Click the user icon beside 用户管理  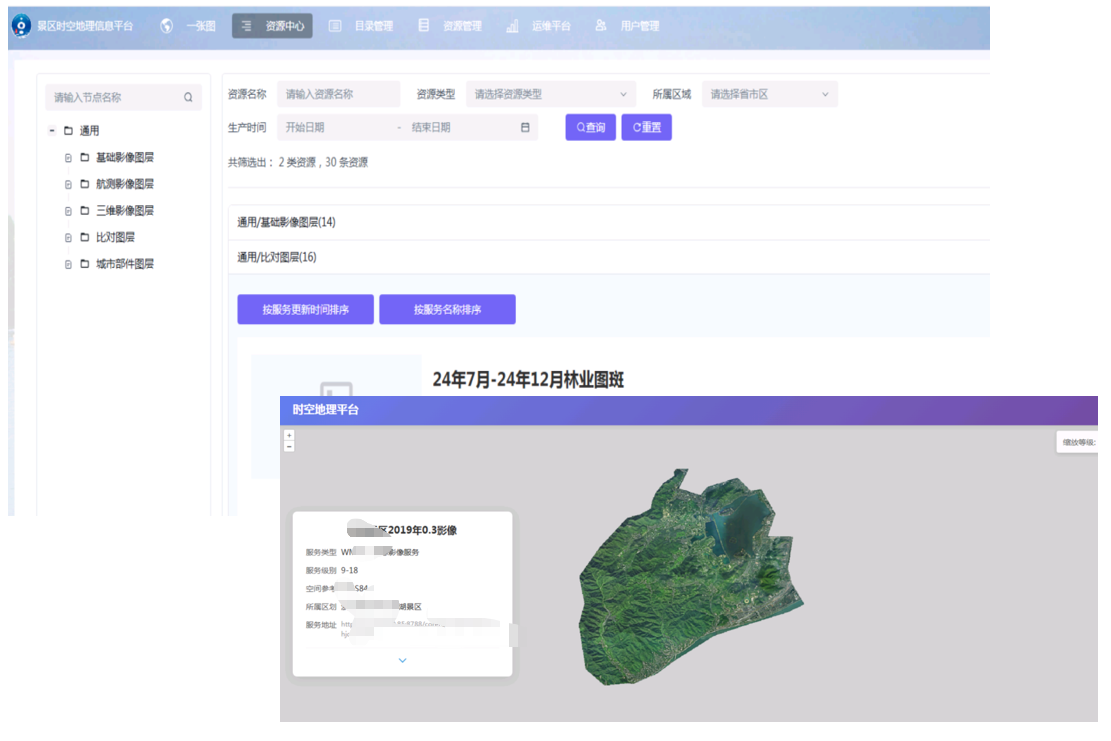click(601, 26)
